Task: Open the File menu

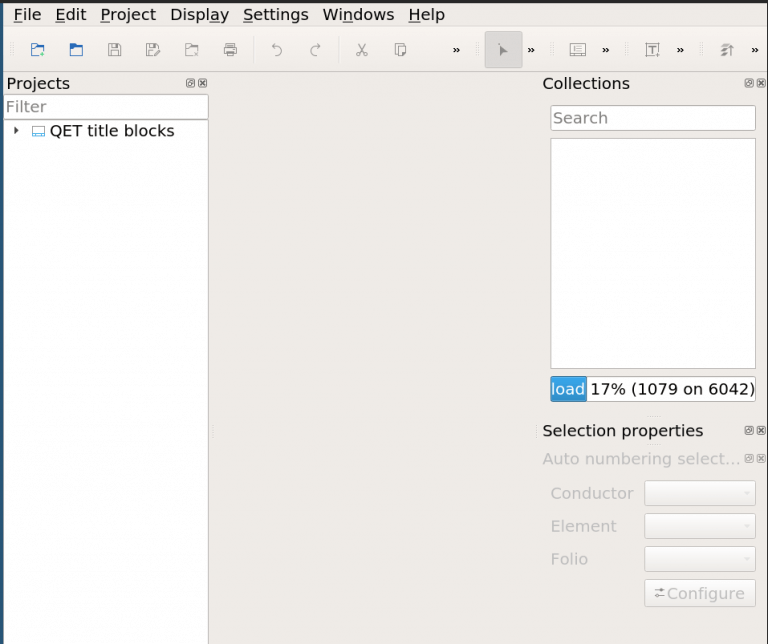Action: (x=27, y=15)
